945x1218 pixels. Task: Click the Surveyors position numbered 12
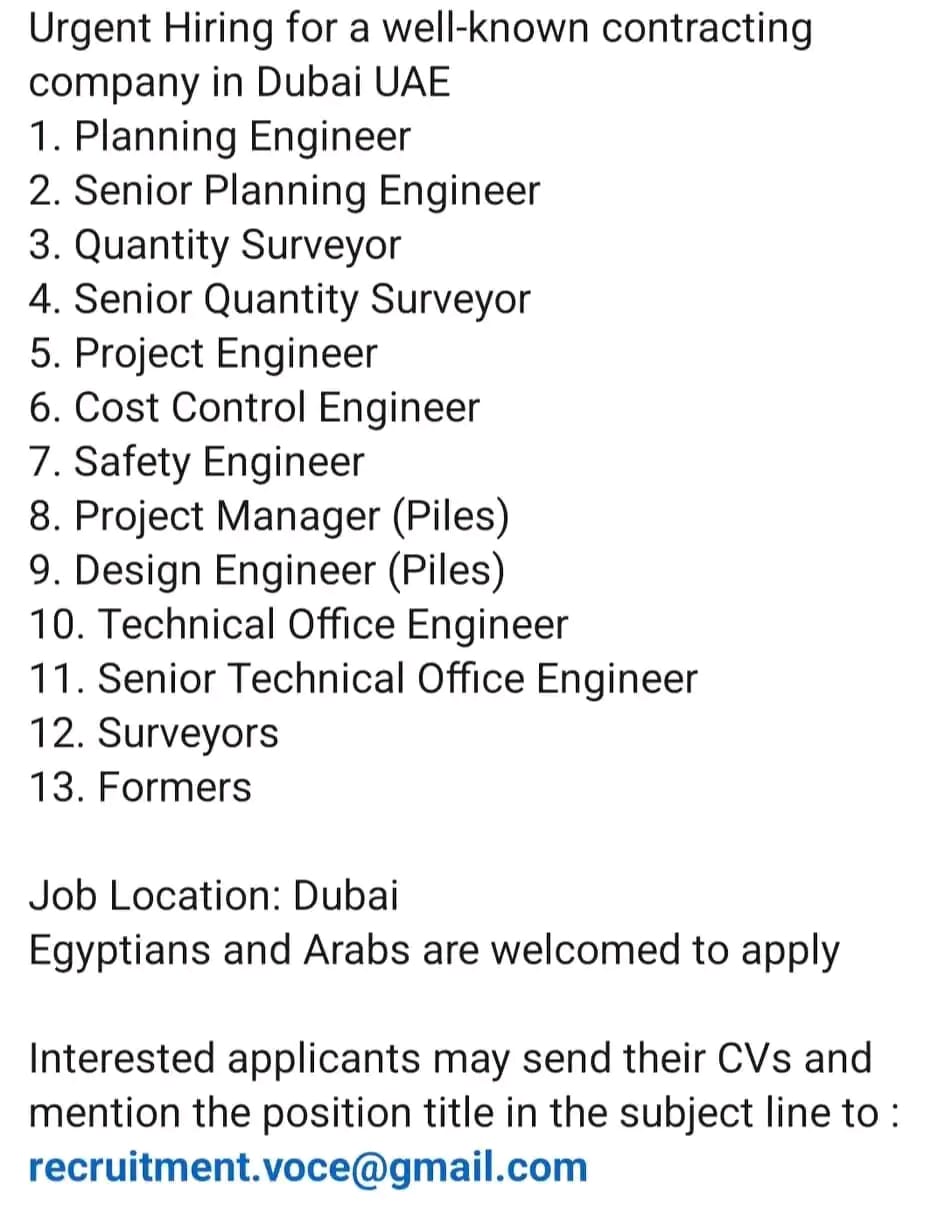154,733
